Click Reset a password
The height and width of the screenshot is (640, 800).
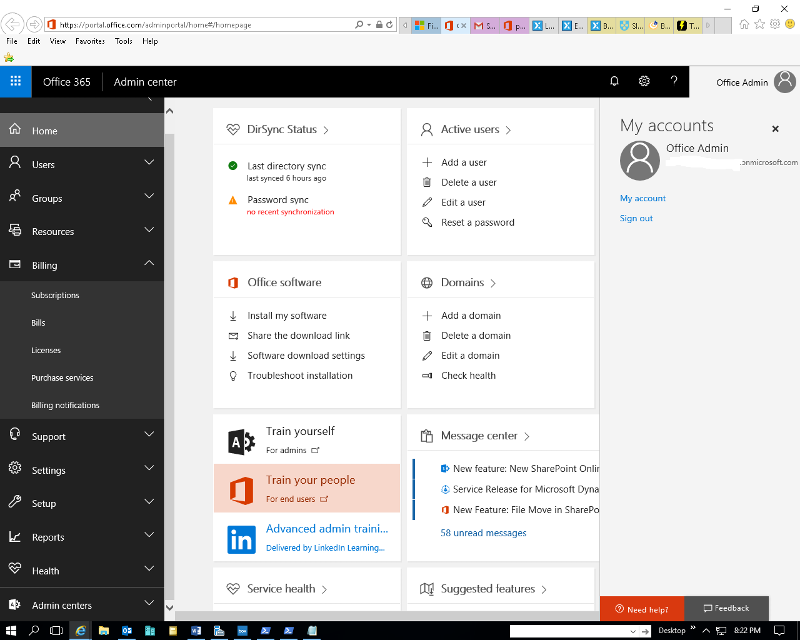coord(478,223)
